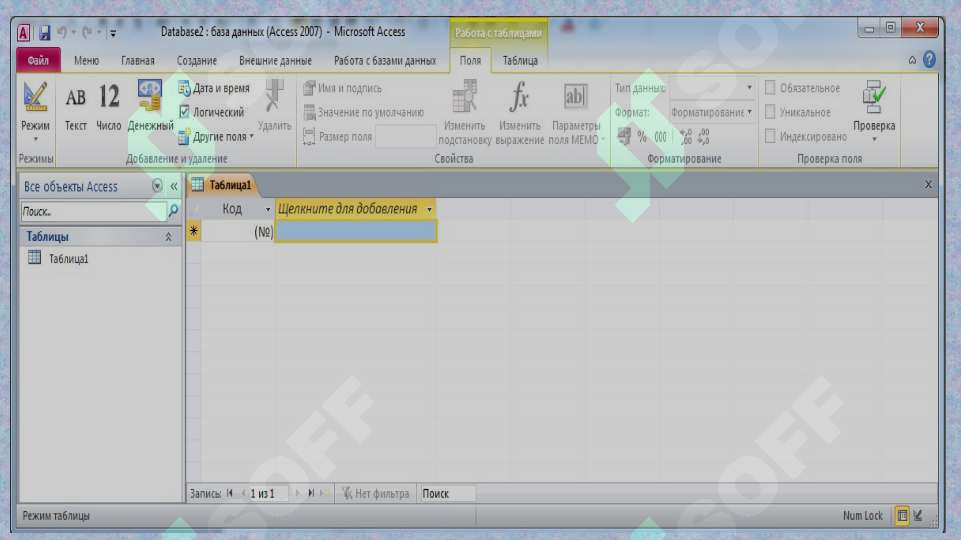Screen dimensions: 961x540
Task: Expand Другие поля dropdown
Action: click(x=216, y=137)
